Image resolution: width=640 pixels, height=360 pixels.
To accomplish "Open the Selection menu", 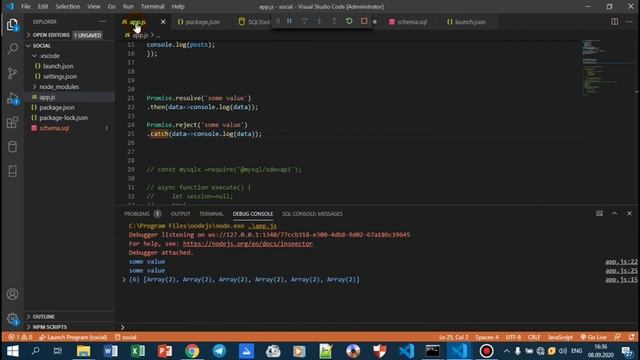I will [68, 7].
